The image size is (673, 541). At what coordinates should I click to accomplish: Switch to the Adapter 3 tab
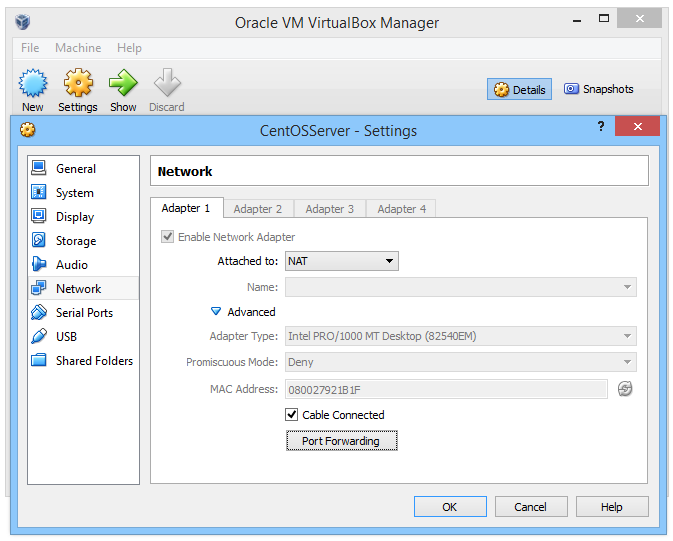tap(330, 209)
